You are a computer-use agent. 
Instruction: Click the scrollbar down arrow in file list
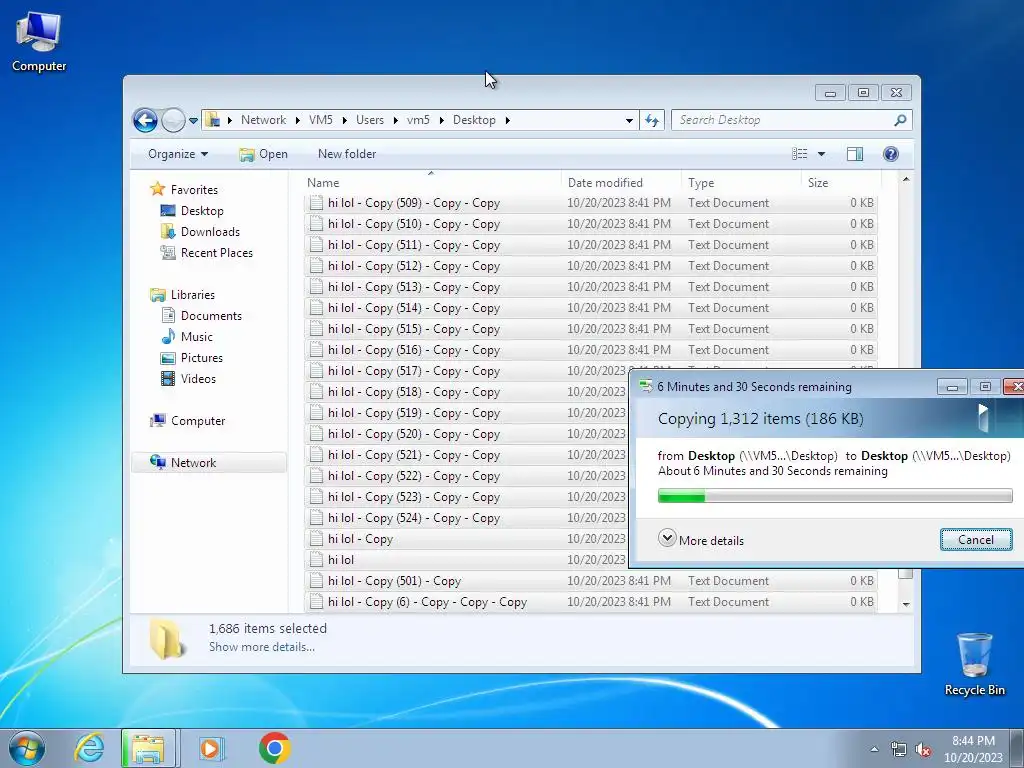click(906, 604)
